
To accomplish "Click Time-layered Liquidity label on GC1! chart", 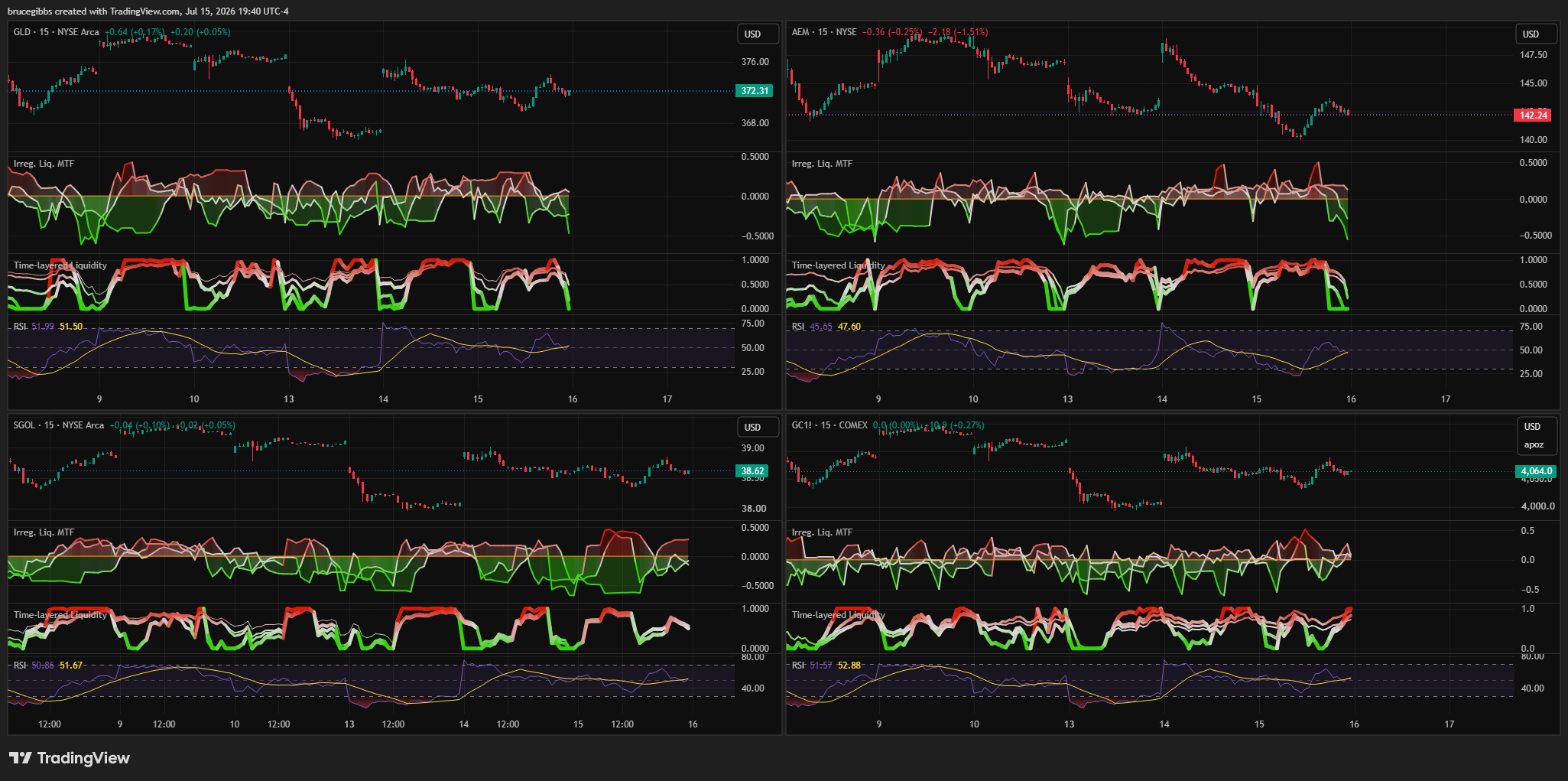I will click(839, 615).
